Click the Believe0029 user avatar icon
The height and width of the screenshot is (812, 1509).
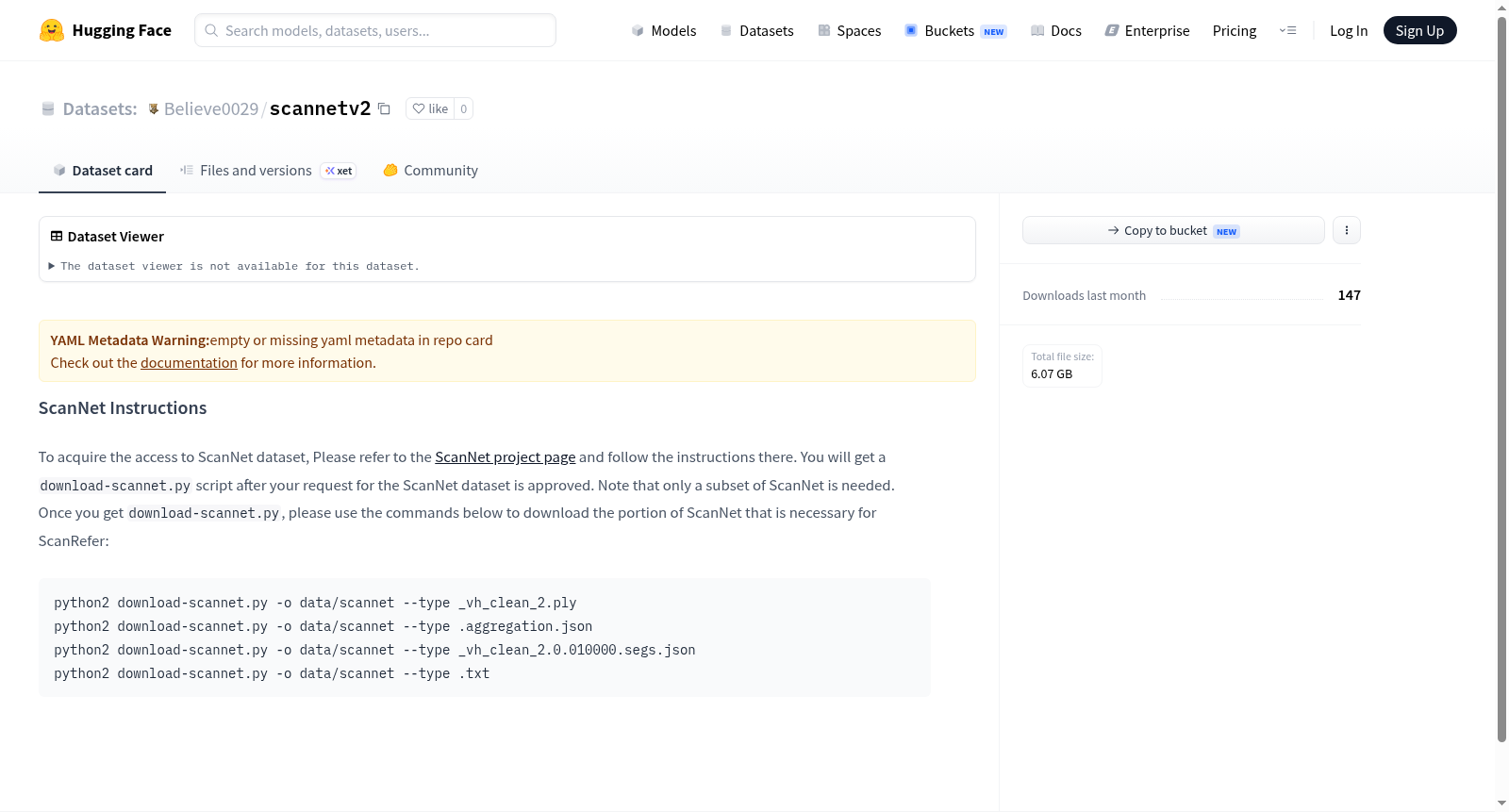[154, 108]
